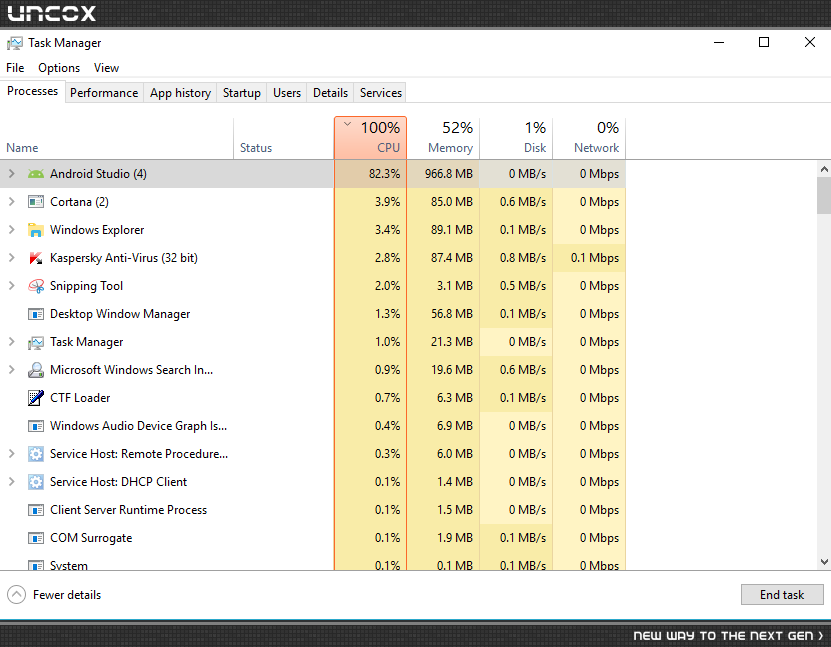Sort by the Name column header
Viewport: 831px width, 647px height.
point(117,138)
